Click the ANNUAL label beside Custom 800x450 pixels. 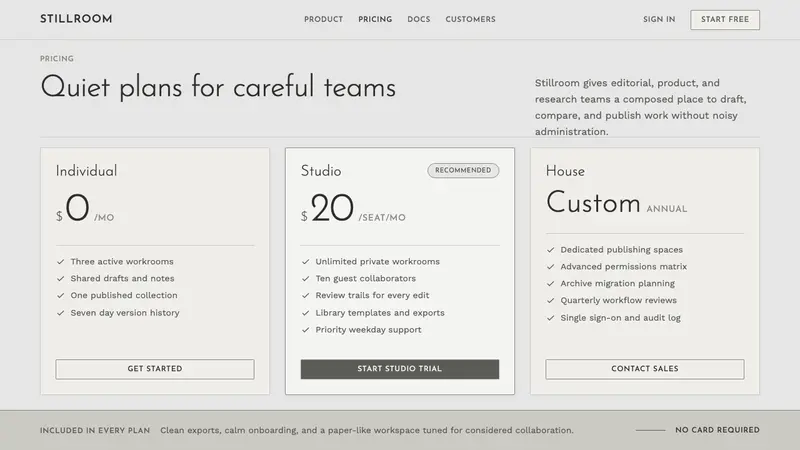(x=667, y=209)
